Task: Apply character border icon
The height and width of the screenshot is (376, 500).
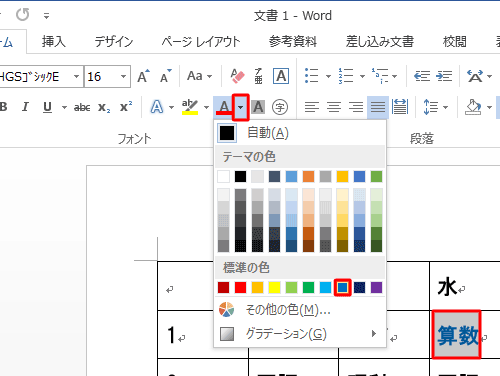Action: click(x=281, y=76)
